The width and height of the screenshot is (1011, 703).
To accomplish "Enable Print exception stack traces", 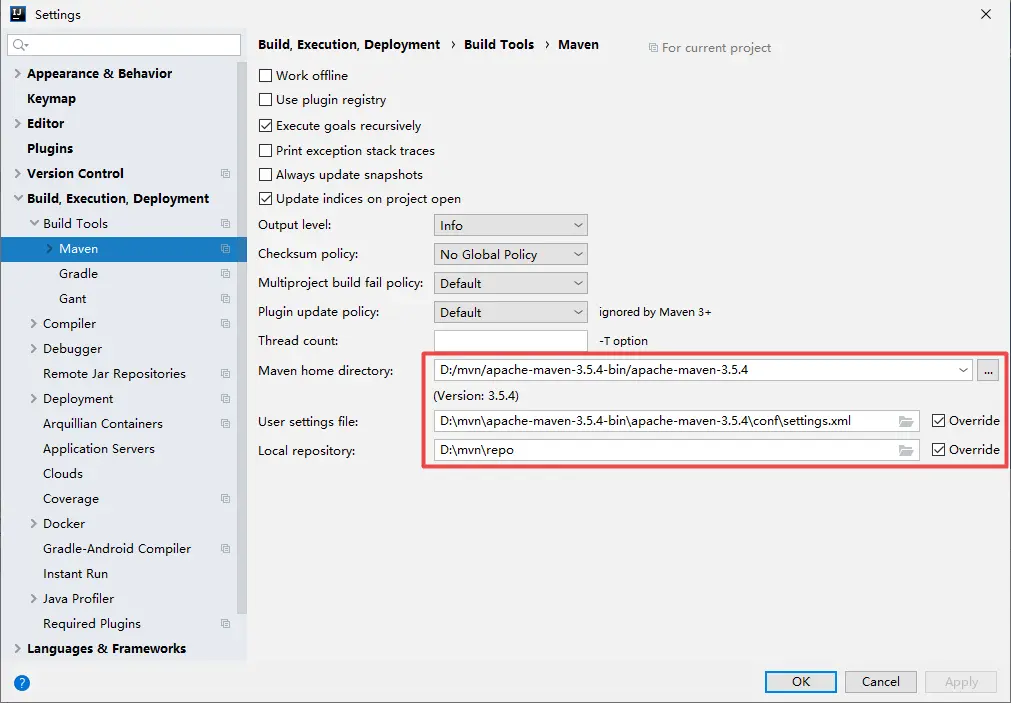I will coord(265,150).
